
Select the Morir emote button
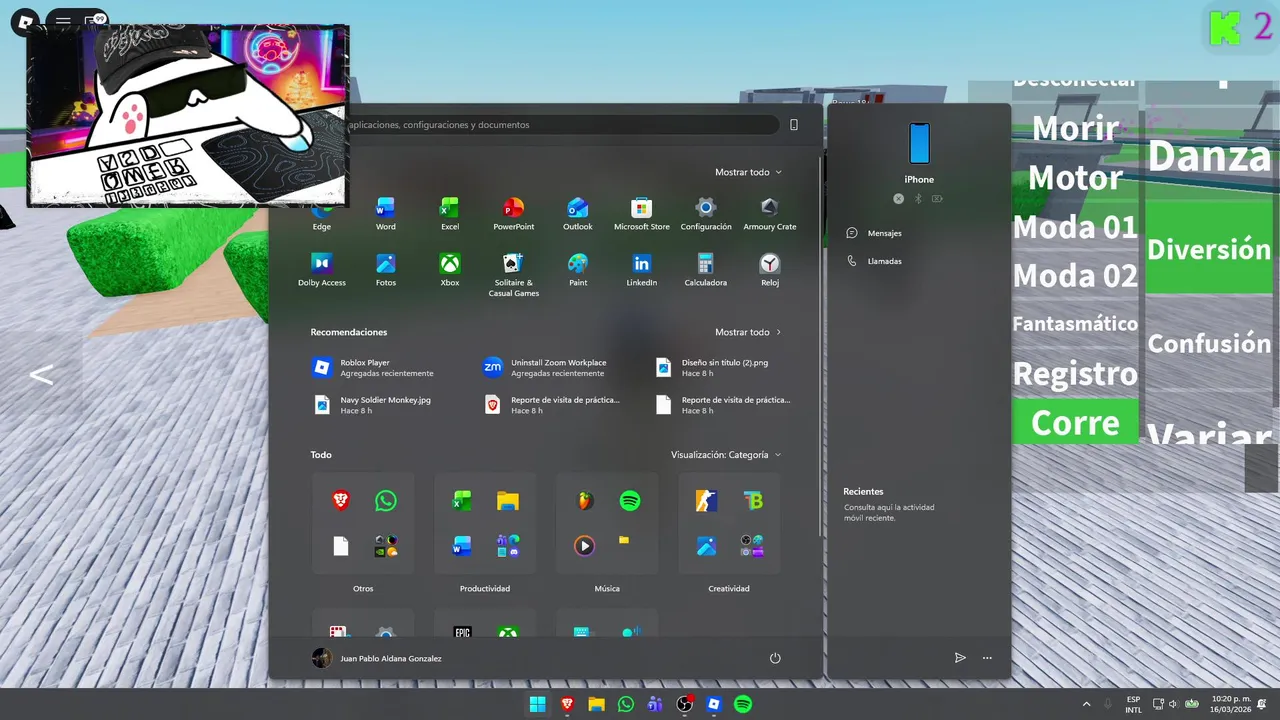coord(1075,129)
